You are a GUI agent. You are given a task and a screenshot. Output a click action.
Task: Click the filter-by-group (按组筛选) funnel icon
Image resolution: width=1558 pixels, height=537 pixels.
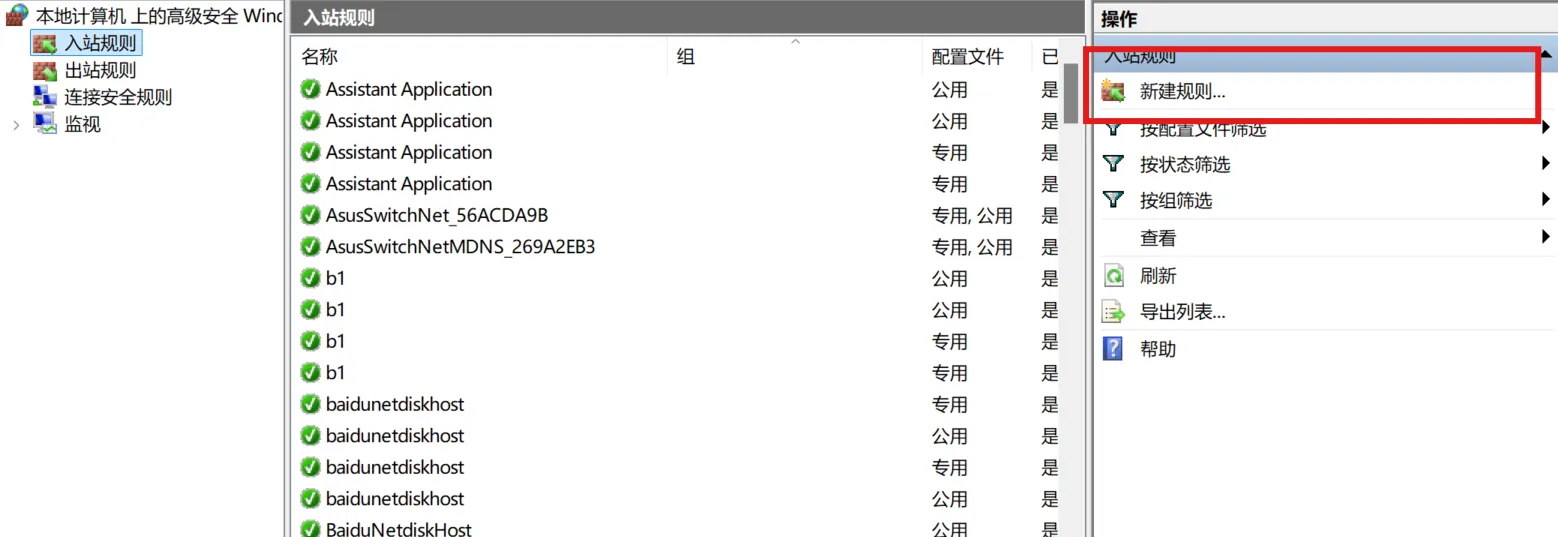coord(1113,200)
